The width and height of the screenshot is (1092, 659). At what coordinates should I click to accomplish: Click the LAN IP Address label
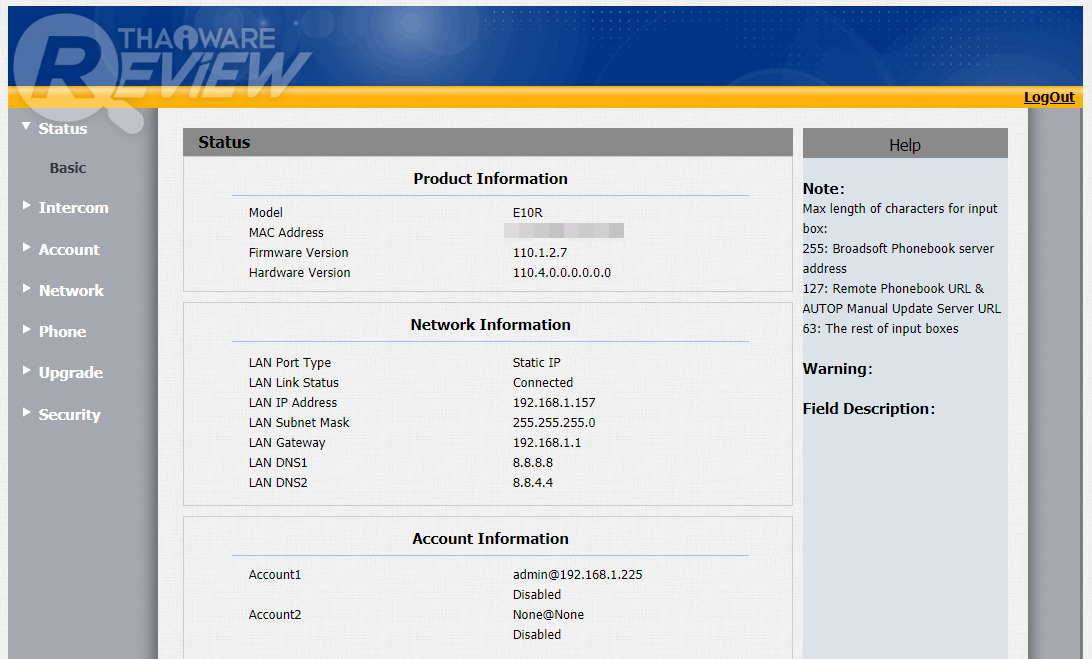pos(292,403)
